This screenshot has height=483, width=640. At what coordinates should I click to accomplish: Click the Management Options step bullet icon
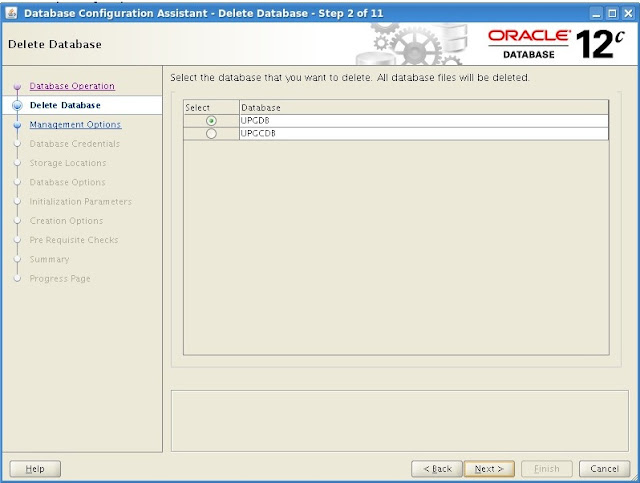point(17,125)
